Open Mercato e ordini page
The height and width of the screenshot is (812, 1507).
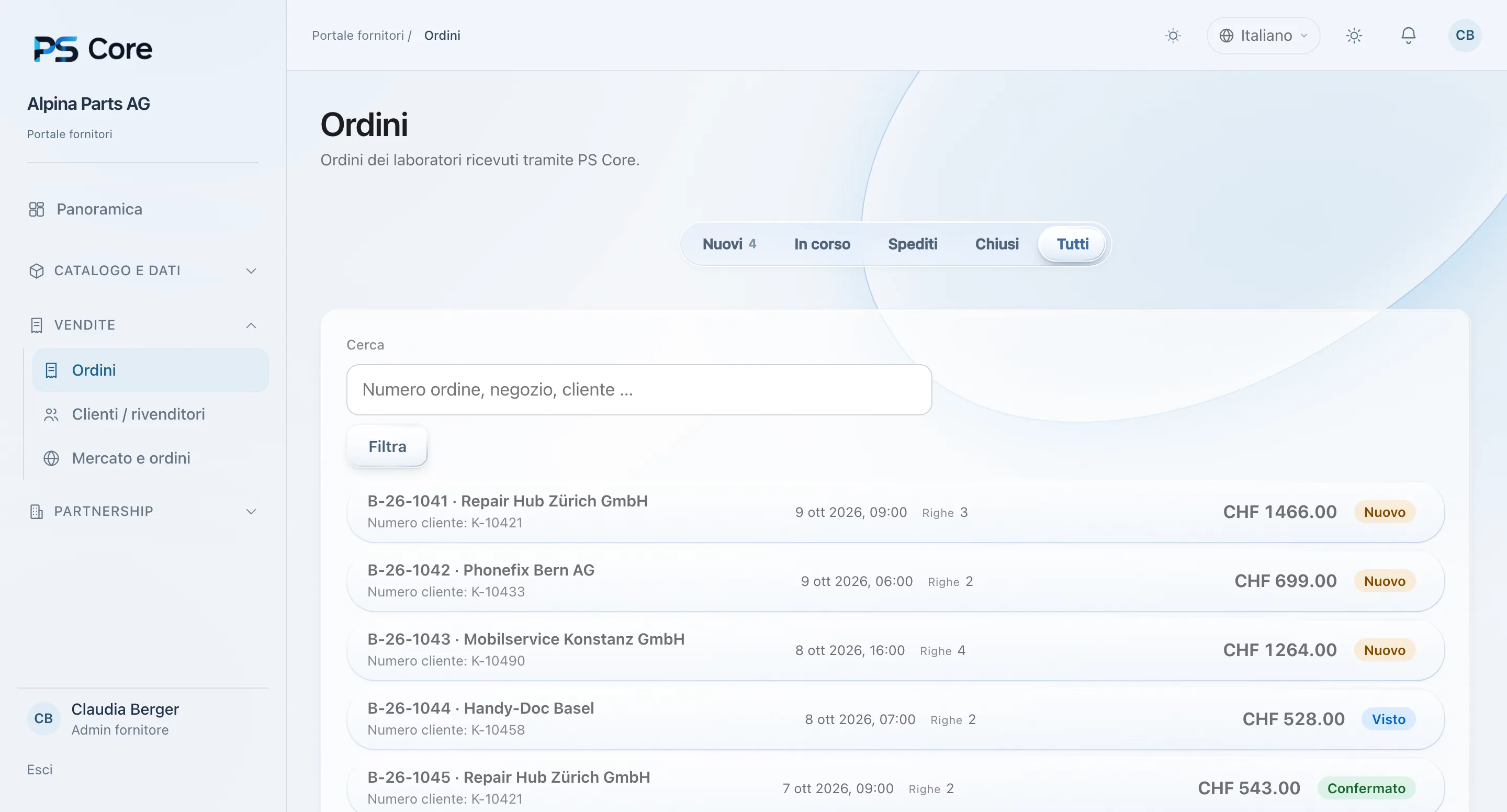click(150, 458)
